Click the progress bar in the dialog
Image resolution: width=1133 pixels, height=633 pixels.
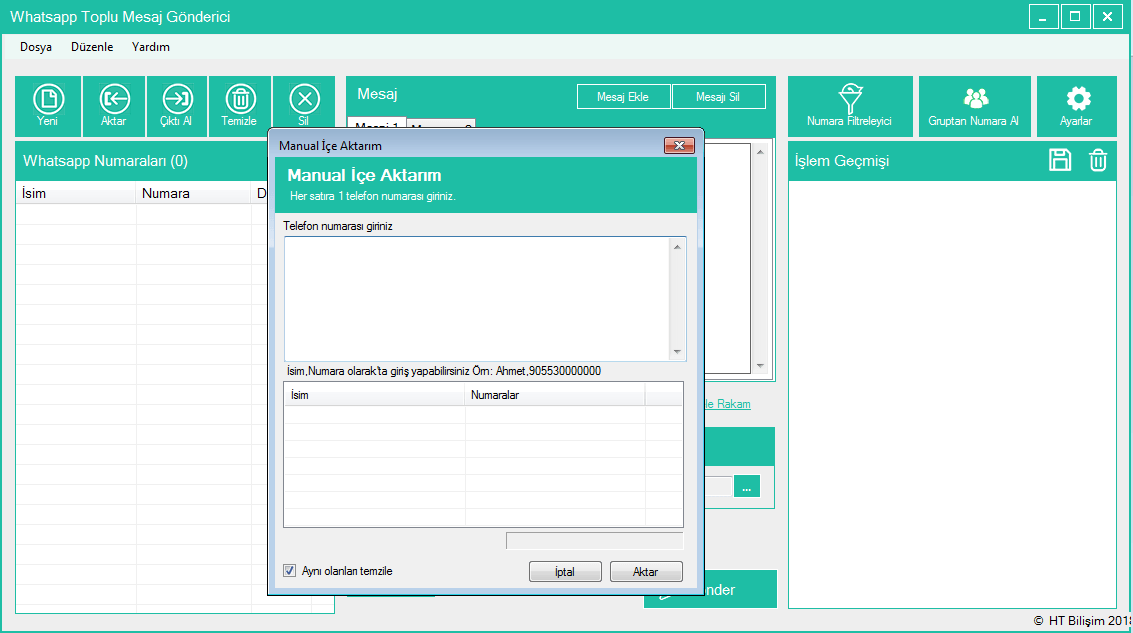point(595,541)
